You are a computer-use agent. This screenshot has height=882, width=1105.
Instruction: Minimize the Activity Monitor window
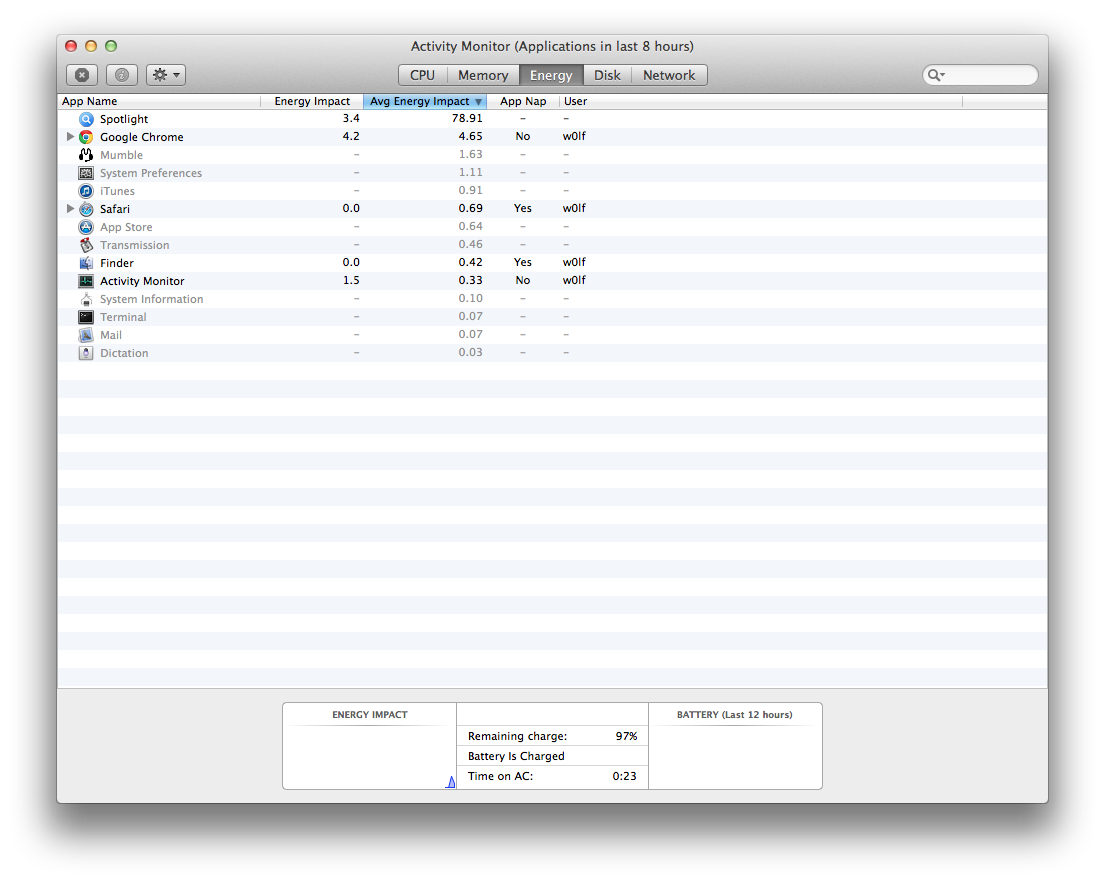[x=91, y=46]
